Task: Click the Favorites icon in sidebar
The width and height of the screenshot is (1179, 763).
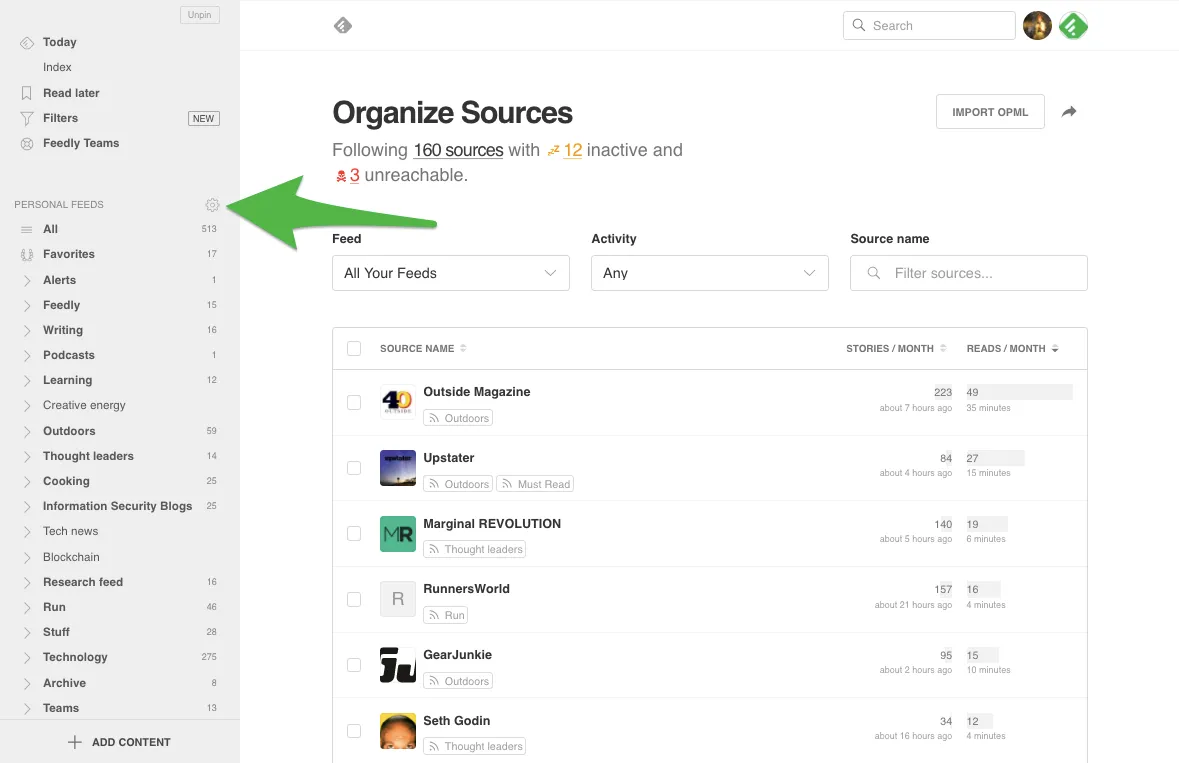Action: click(26, 255)
